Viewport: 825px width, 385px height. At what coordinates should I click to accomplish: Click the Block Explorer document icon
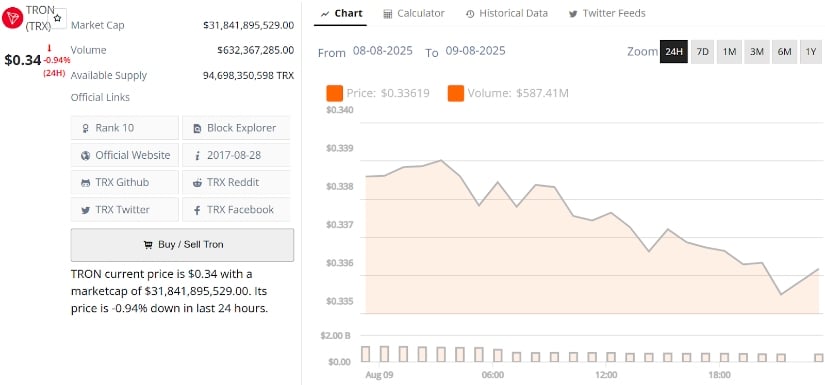(x=197, y=128)
